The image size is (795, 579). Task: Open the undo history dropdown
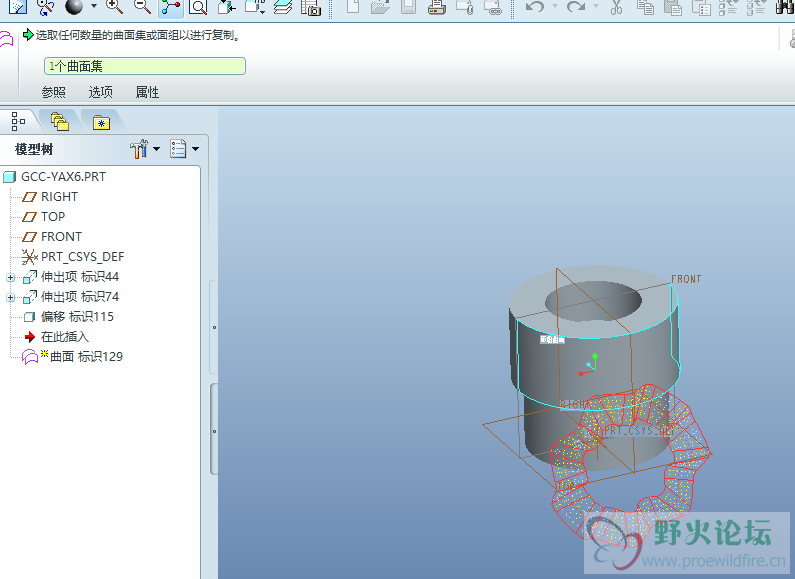555,6
